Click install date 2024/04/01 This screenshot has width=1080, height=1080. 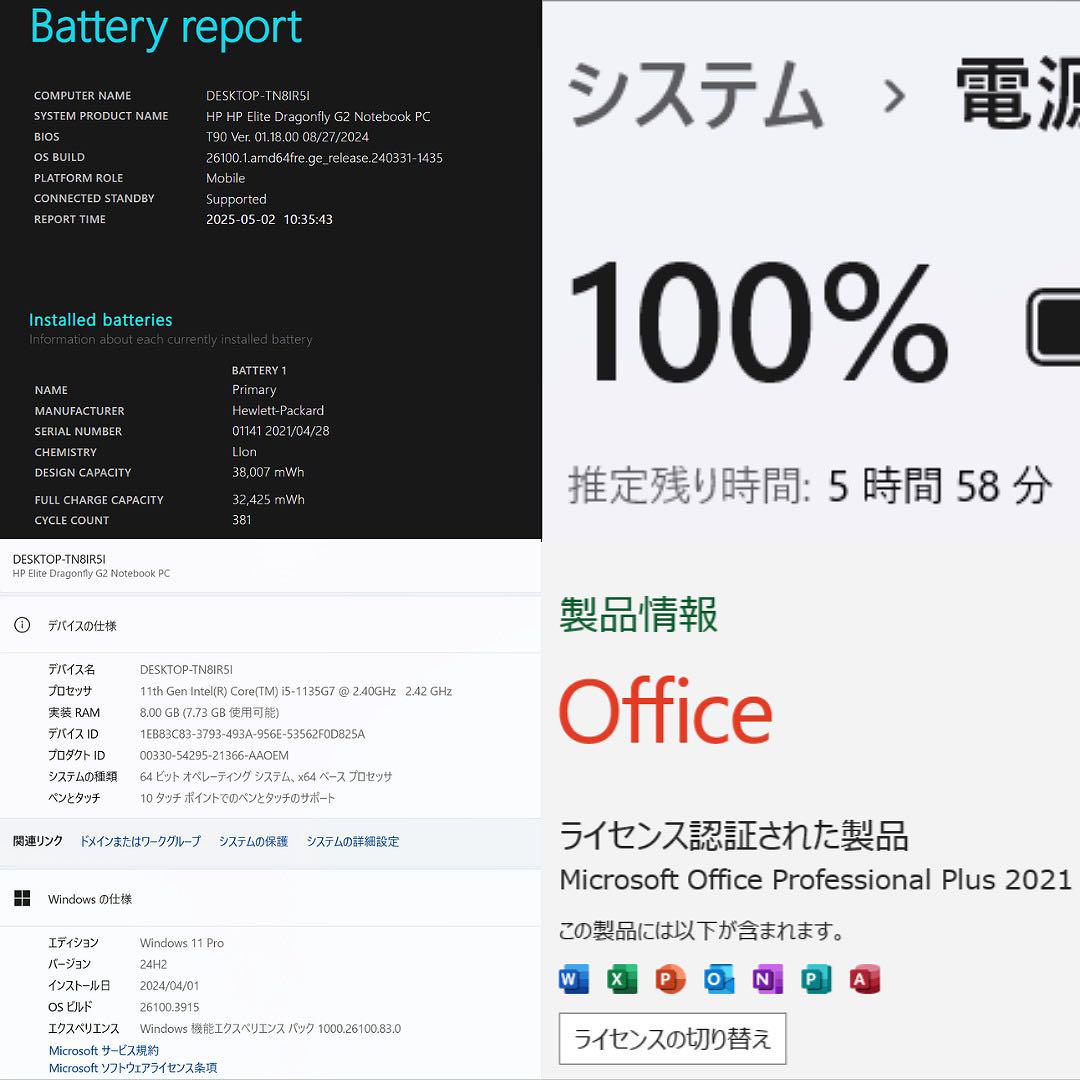(169, 986)
